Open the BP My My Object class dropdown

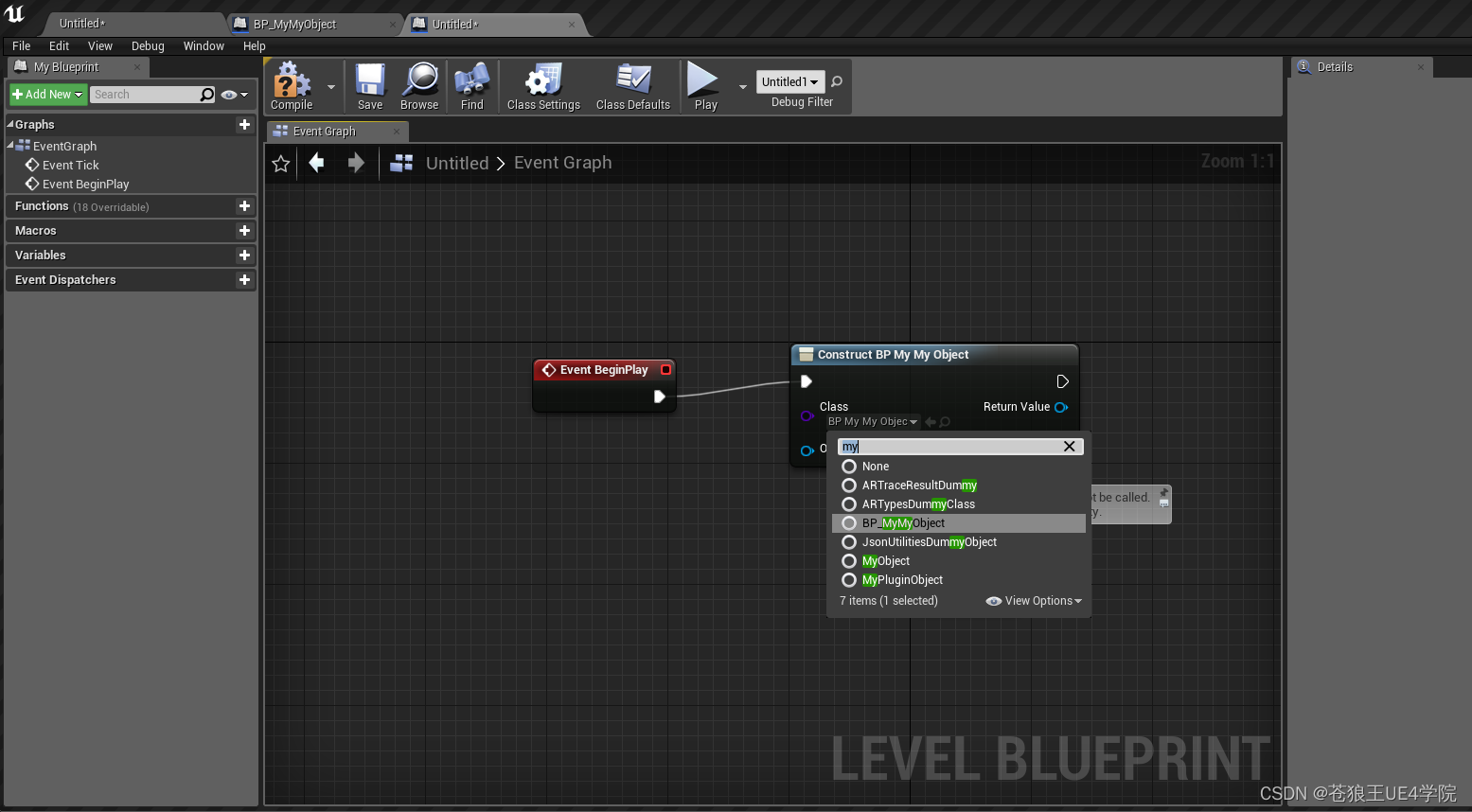click(x=872, y=421)
